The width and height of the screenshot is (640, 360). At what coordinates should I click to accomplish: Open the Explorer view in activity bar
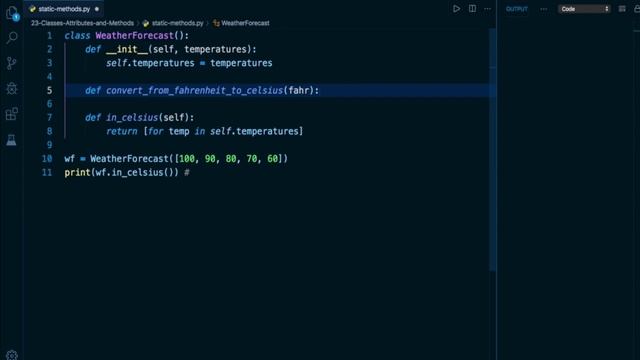click(x=12, y=12)
